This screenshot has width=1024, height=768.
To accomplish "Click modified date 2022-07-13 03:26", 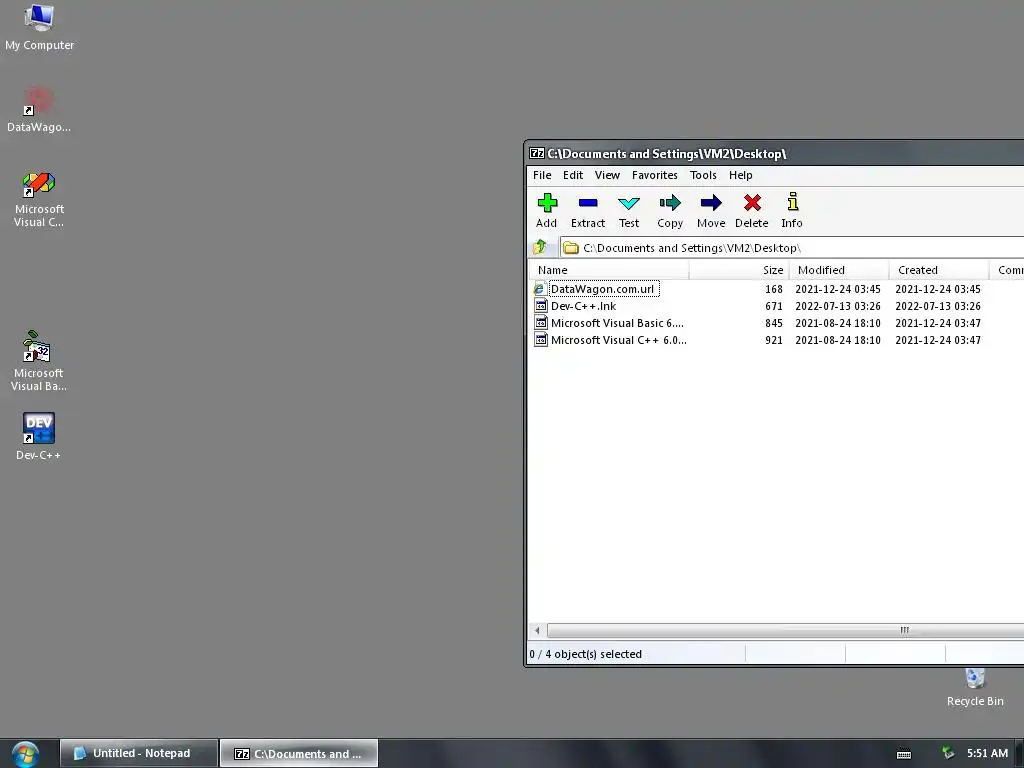I will click(838, 306).
